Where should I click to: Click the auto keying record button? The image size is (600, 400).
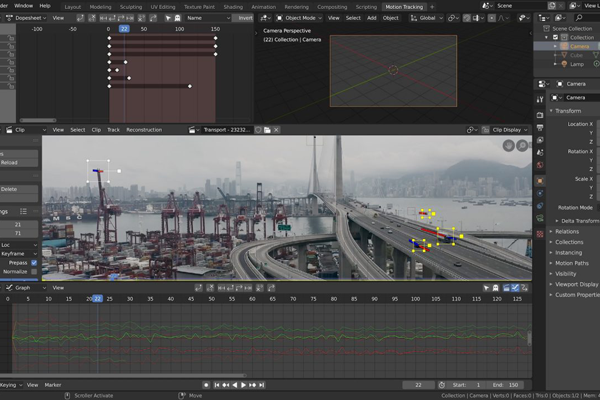coord(206,385)
